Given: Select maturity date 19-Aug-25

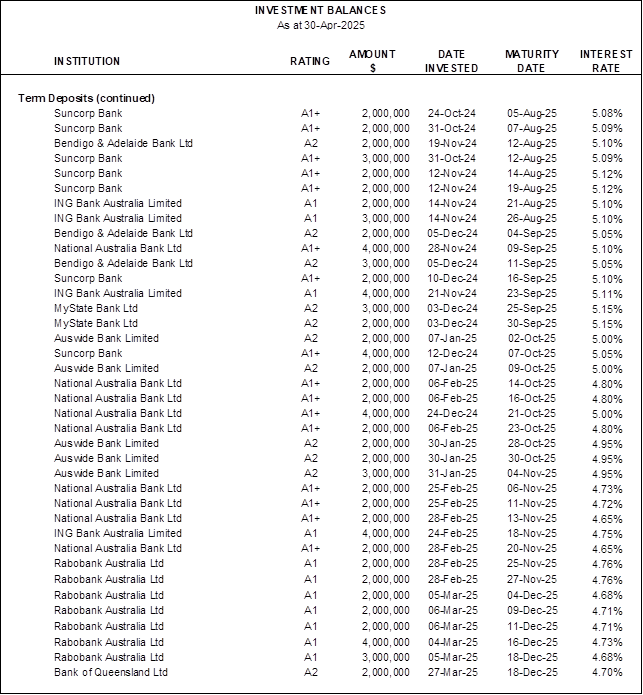Looking at the screenshot, I should 532,188.
